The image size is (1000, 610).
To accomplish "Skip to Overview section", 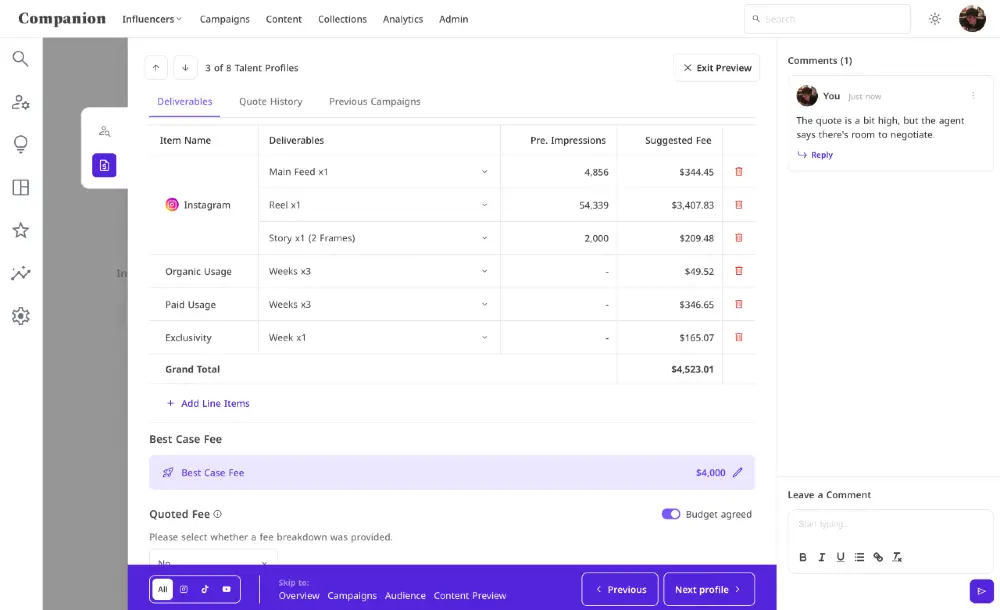I will click(299, 595).
